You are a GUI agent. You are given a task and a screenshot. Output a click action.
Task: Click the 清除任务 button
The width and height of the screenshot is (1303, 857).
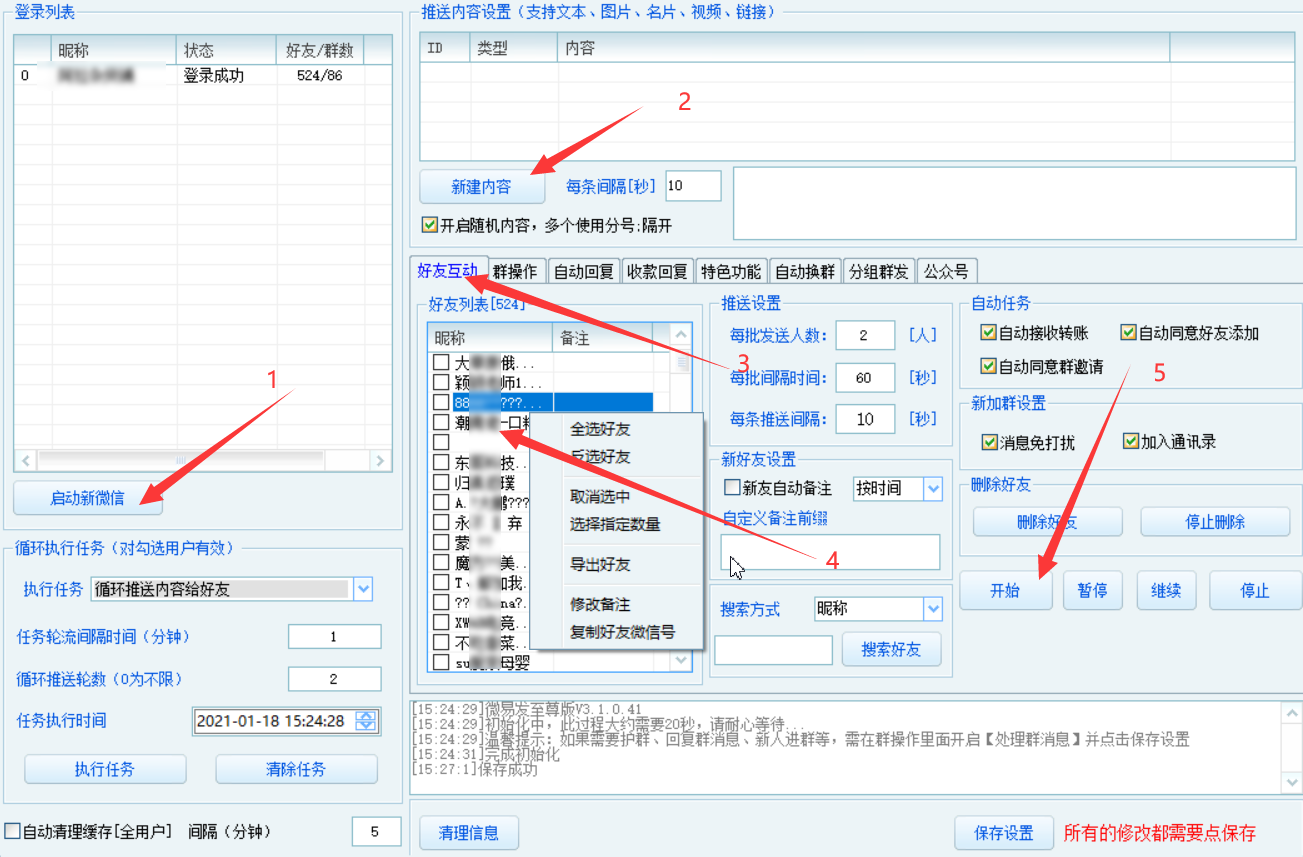click(297, 769)
